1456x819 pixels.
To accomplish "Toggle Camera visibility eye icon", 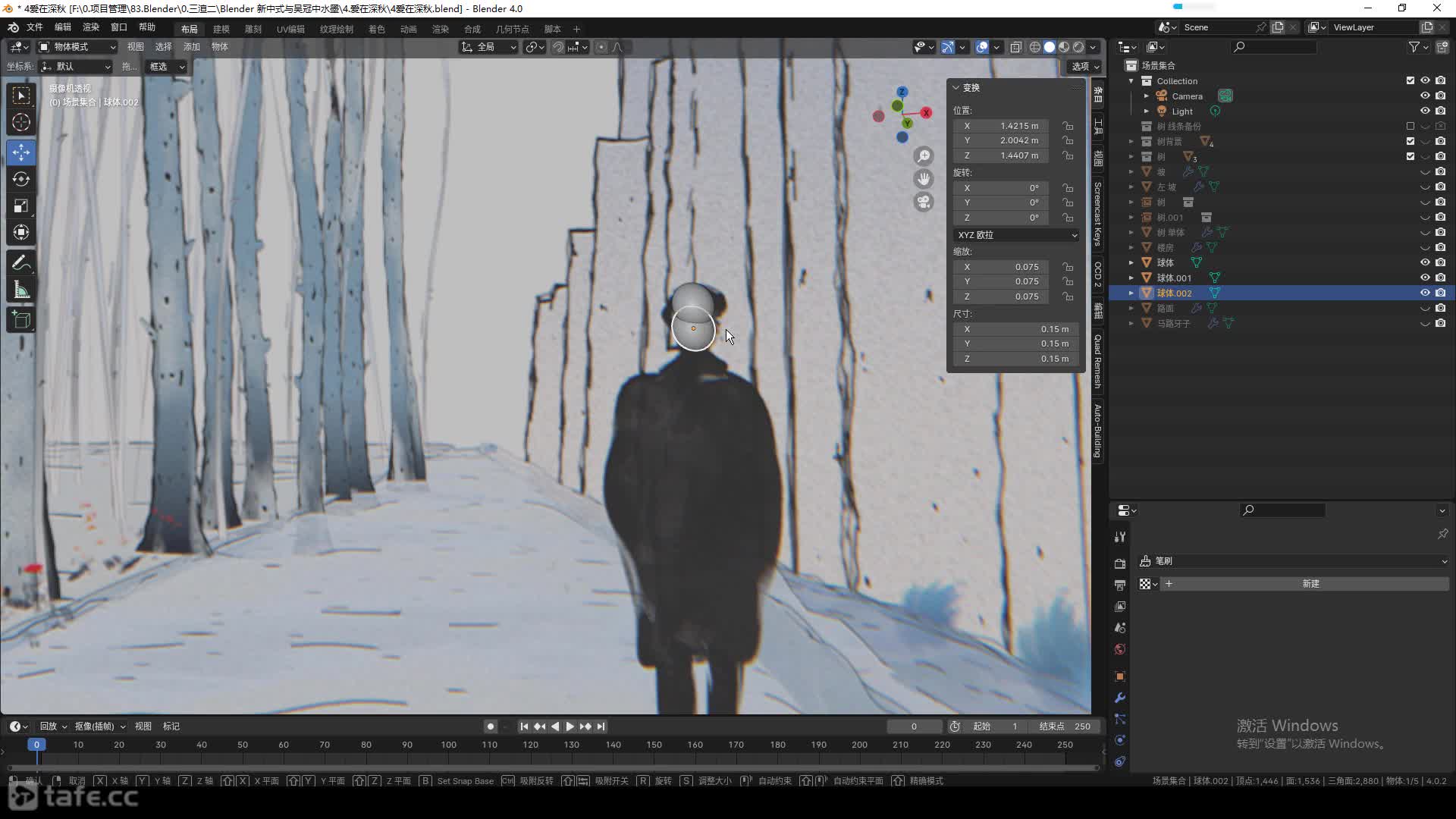I will click(1425, 96).
